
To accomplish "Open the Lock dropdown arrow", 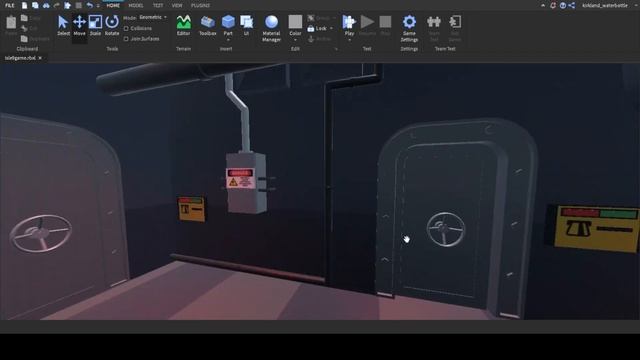I will coord(331,29).
